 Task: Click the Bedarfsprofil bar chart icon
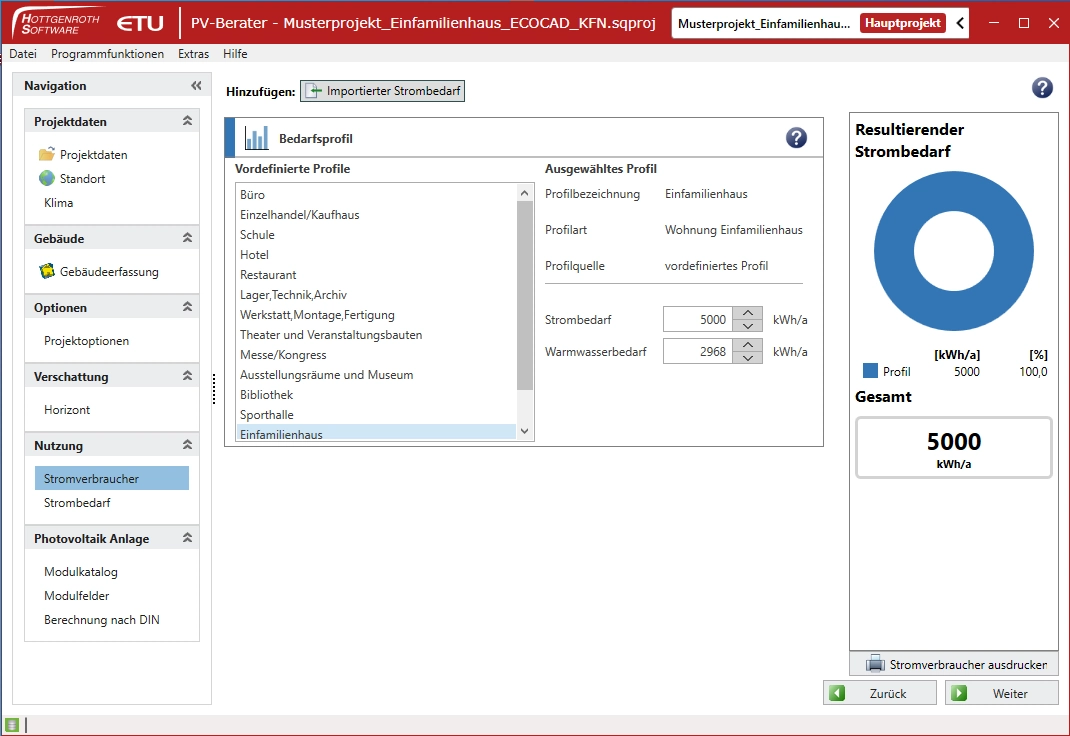pyautogui.click(x=257, y=138)
